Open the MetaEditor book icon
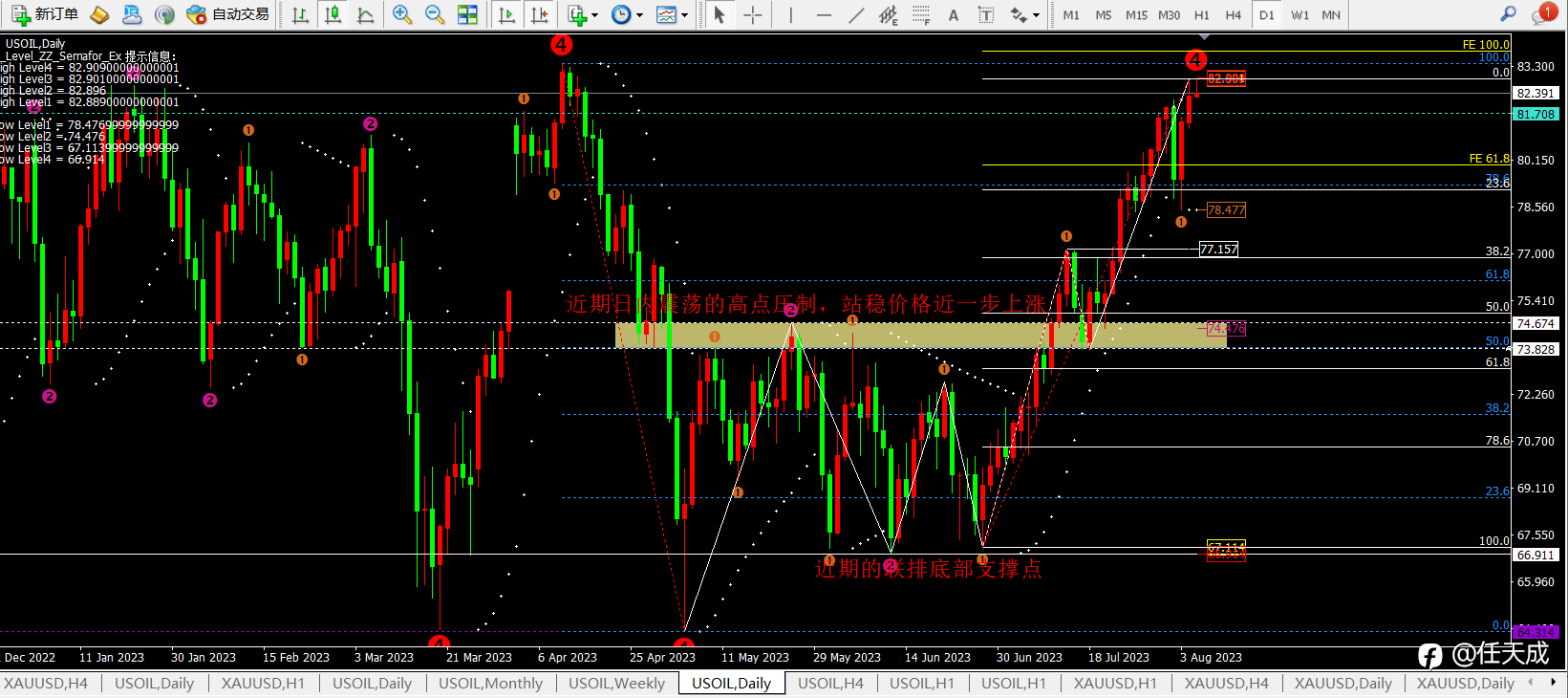1568x698 pixels. 99,14
